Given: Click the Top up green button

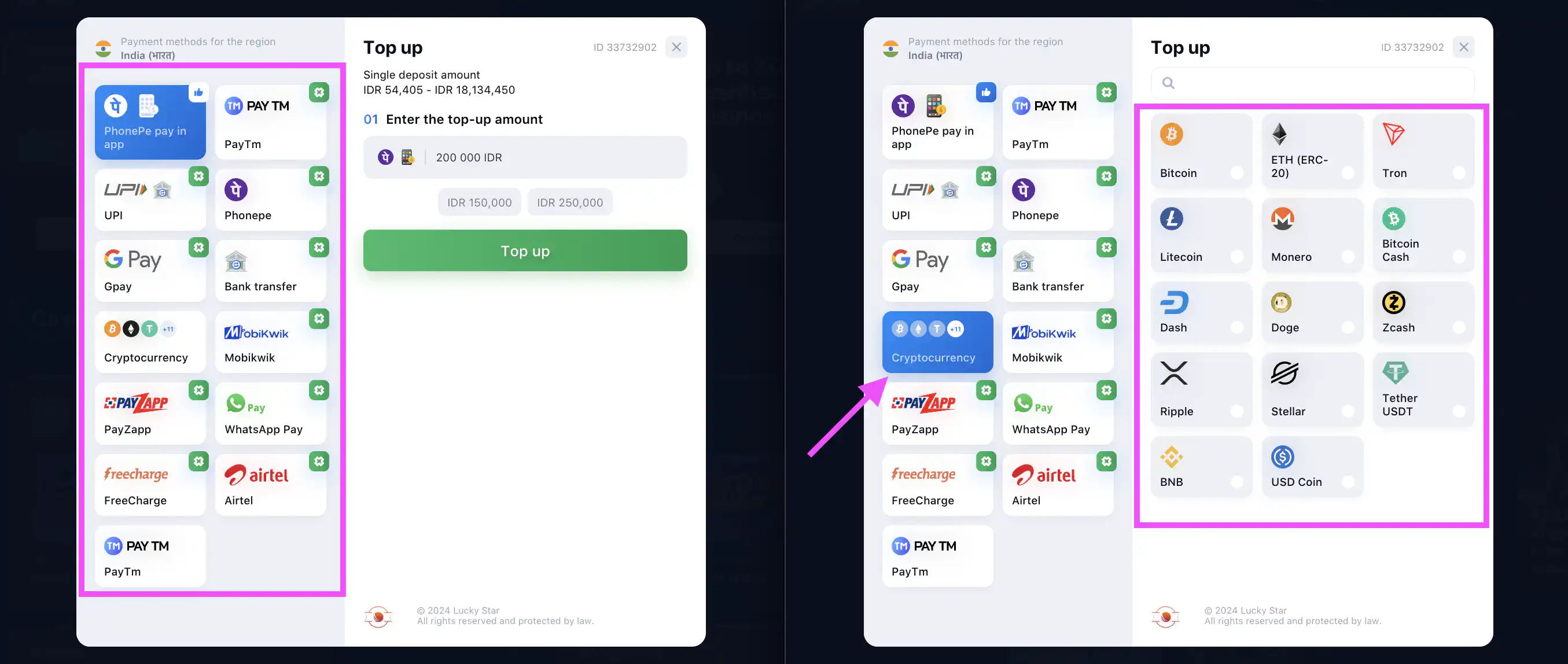Looking at the screenshot, I should pyautogui.click(x=525, y=250).
